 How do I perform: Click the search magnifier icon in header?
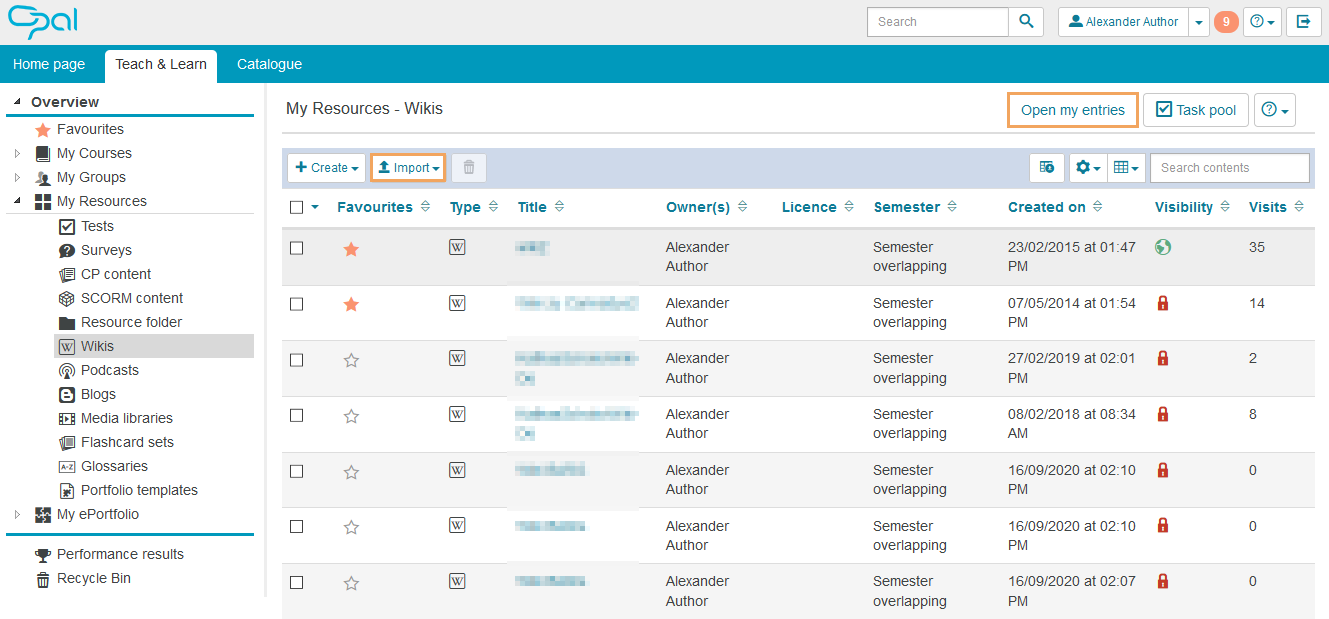[1026, 22]
